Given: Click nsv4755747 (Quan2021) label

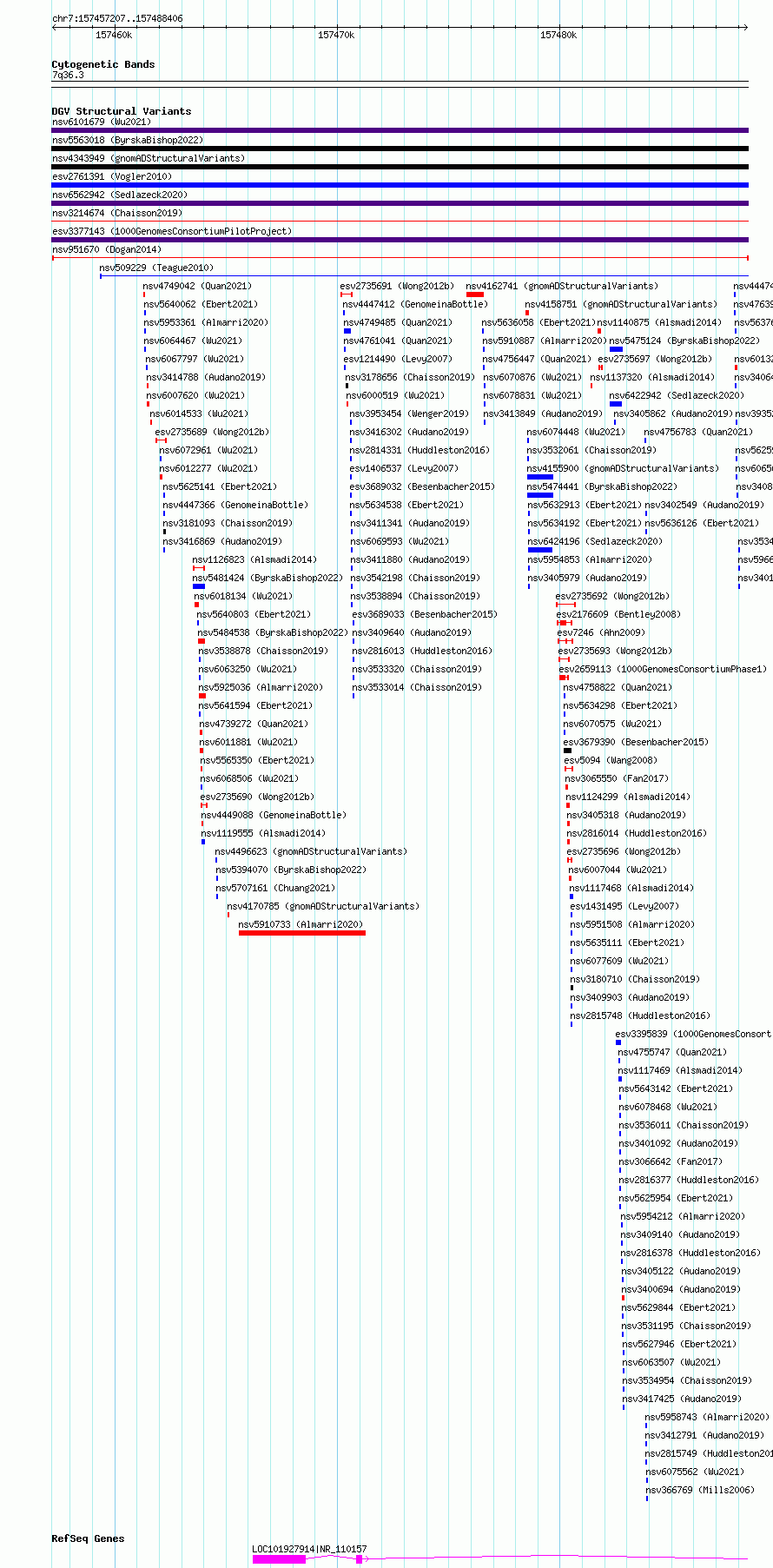Looking at the screenshot, I should (x=672, y=1052).
